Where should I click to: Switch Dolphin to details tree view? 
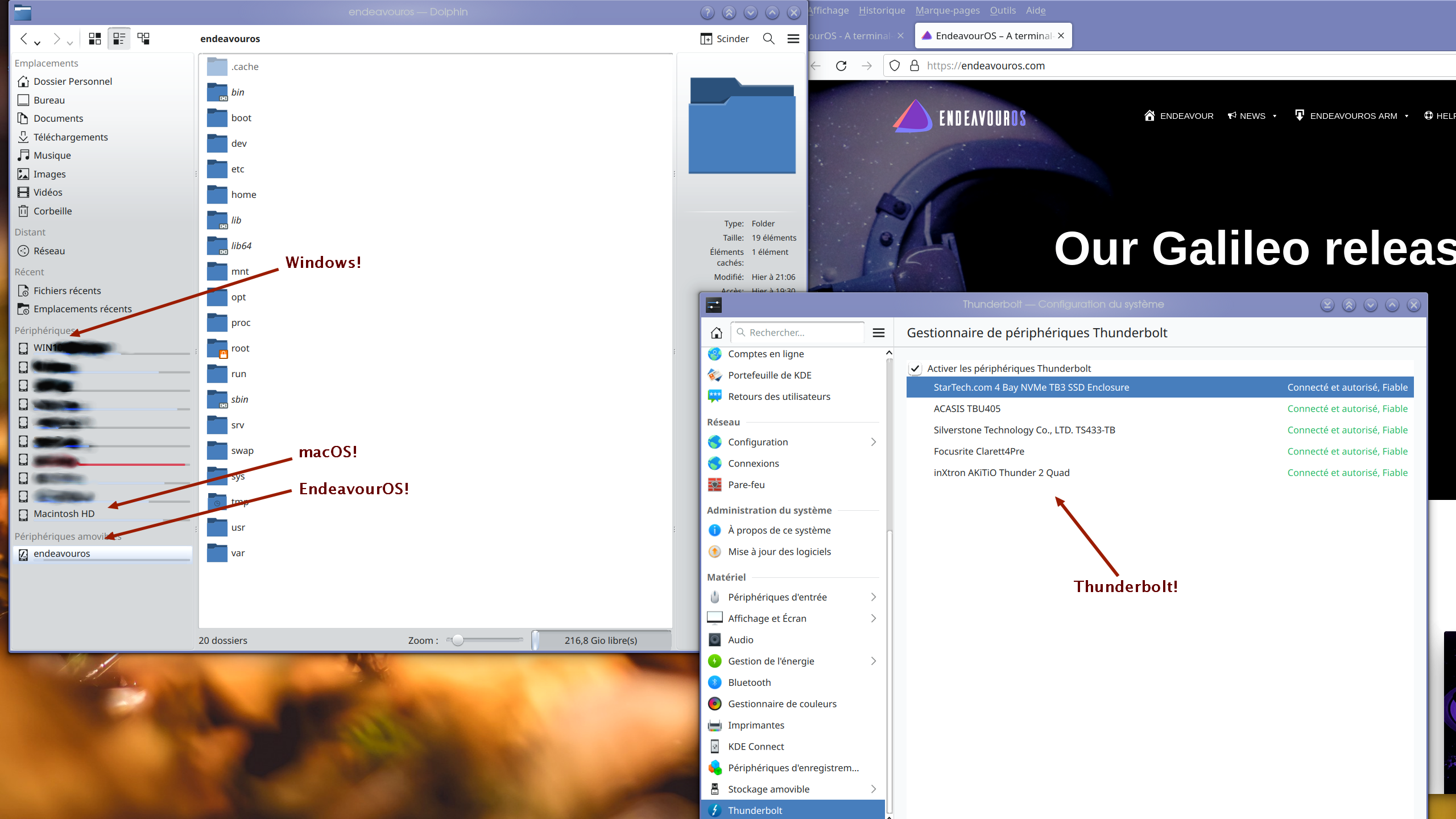point(143,39)
